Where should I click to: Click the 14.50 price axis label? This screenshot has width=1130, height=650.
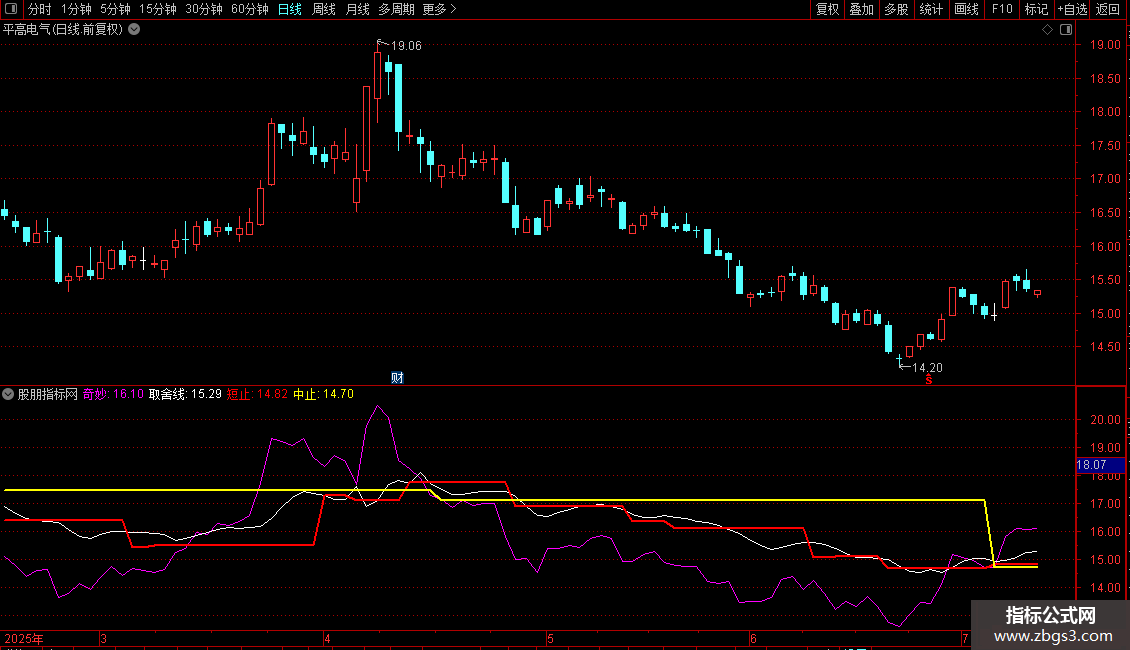pyautogui.click(x=1105, y=347)
